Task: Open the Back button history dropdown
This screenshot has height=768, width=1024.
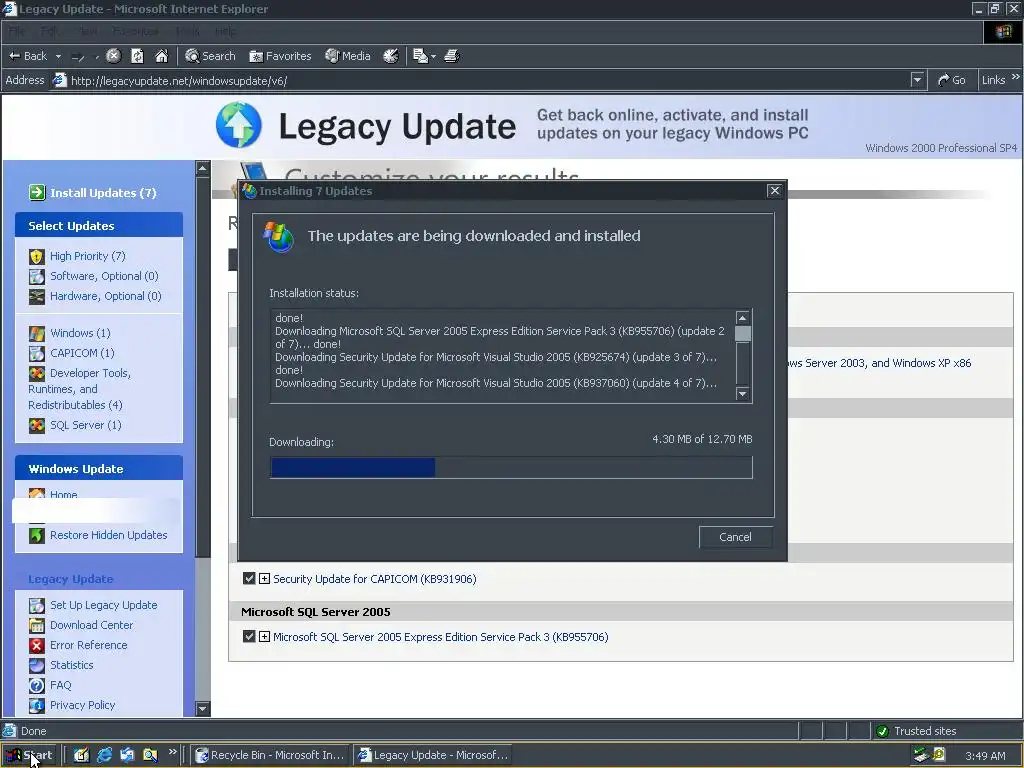Action: click(58, 57)
